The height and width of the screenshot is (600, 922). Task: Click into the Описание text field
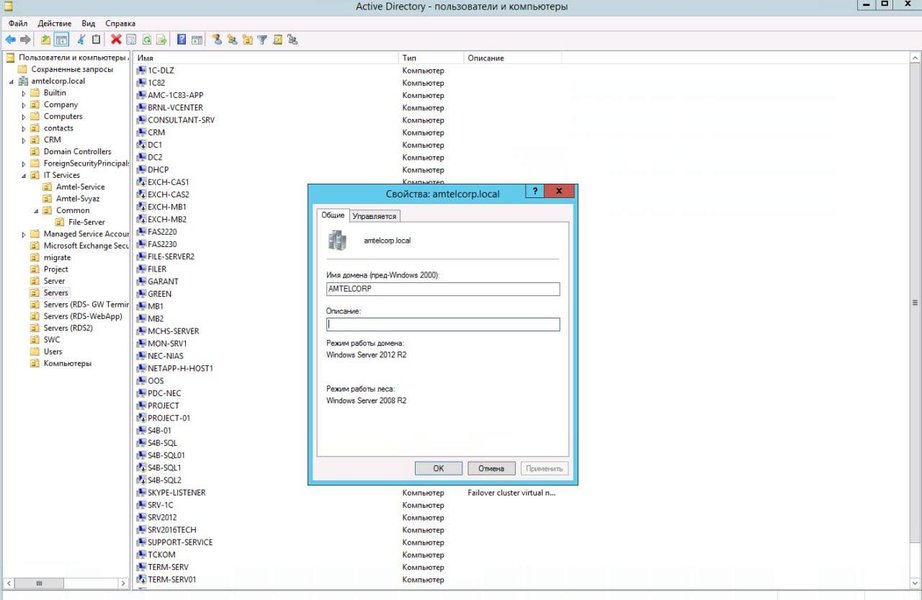[x=443, y=324]
